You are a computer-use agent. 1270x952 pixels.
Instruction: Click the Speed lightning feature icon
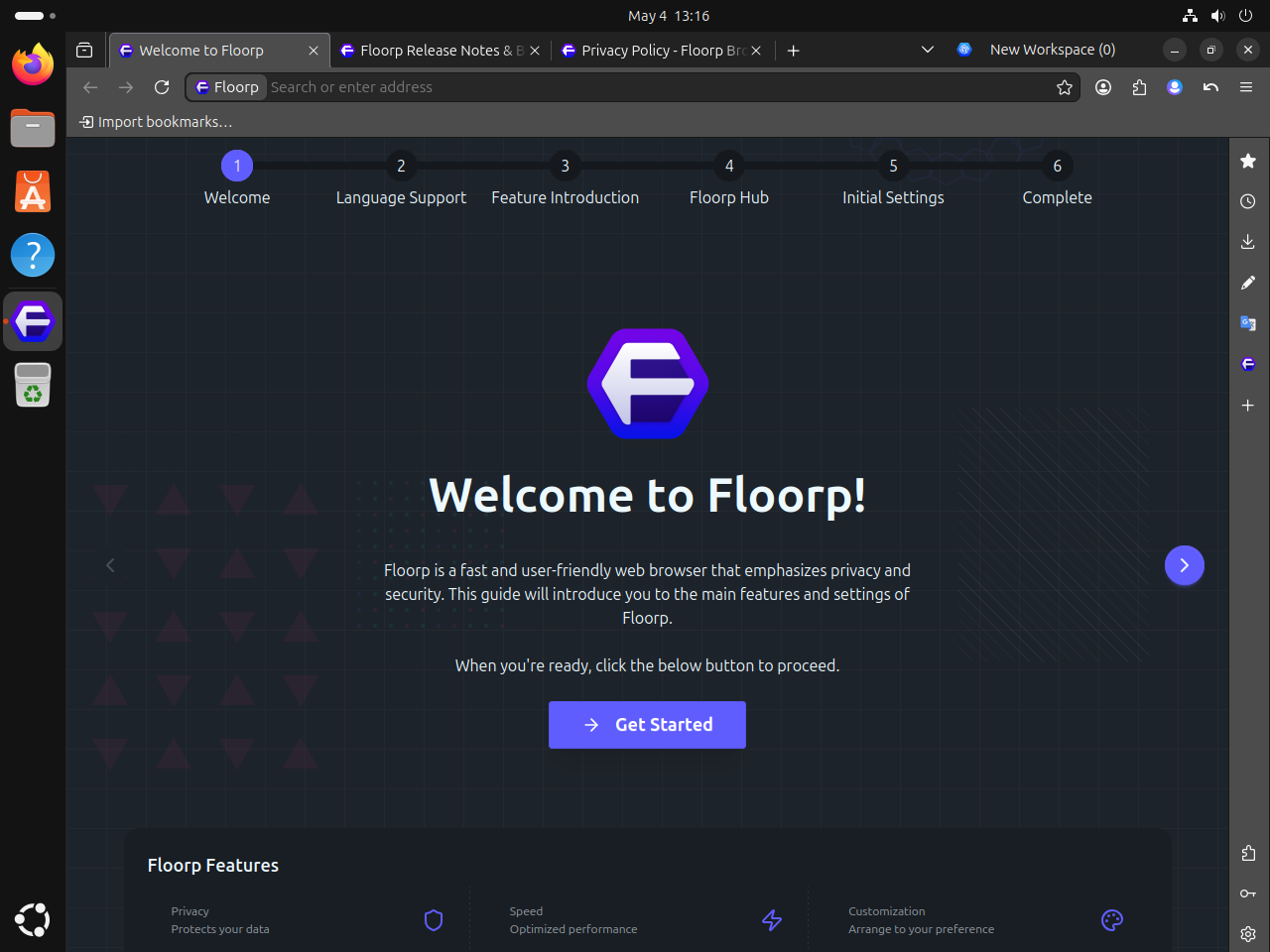coord(772,920)
